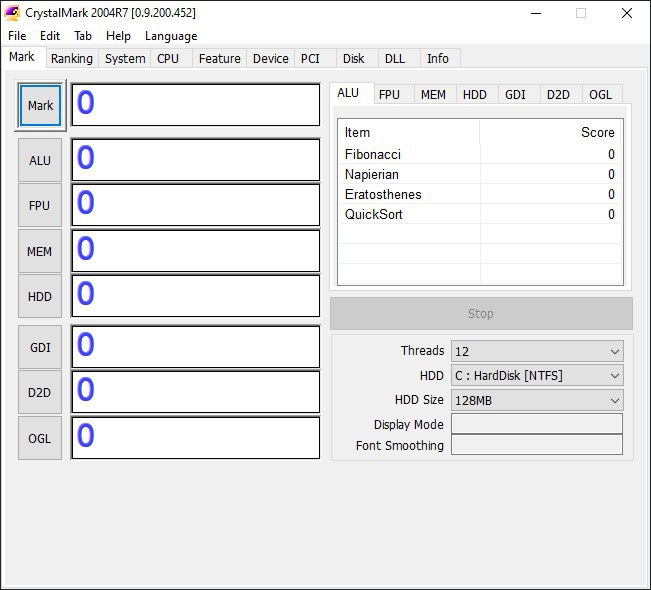Image resolution: width=651 pixels, height=590 pixels.
Task: Select the HDD results tab
Action: point(475,95)
